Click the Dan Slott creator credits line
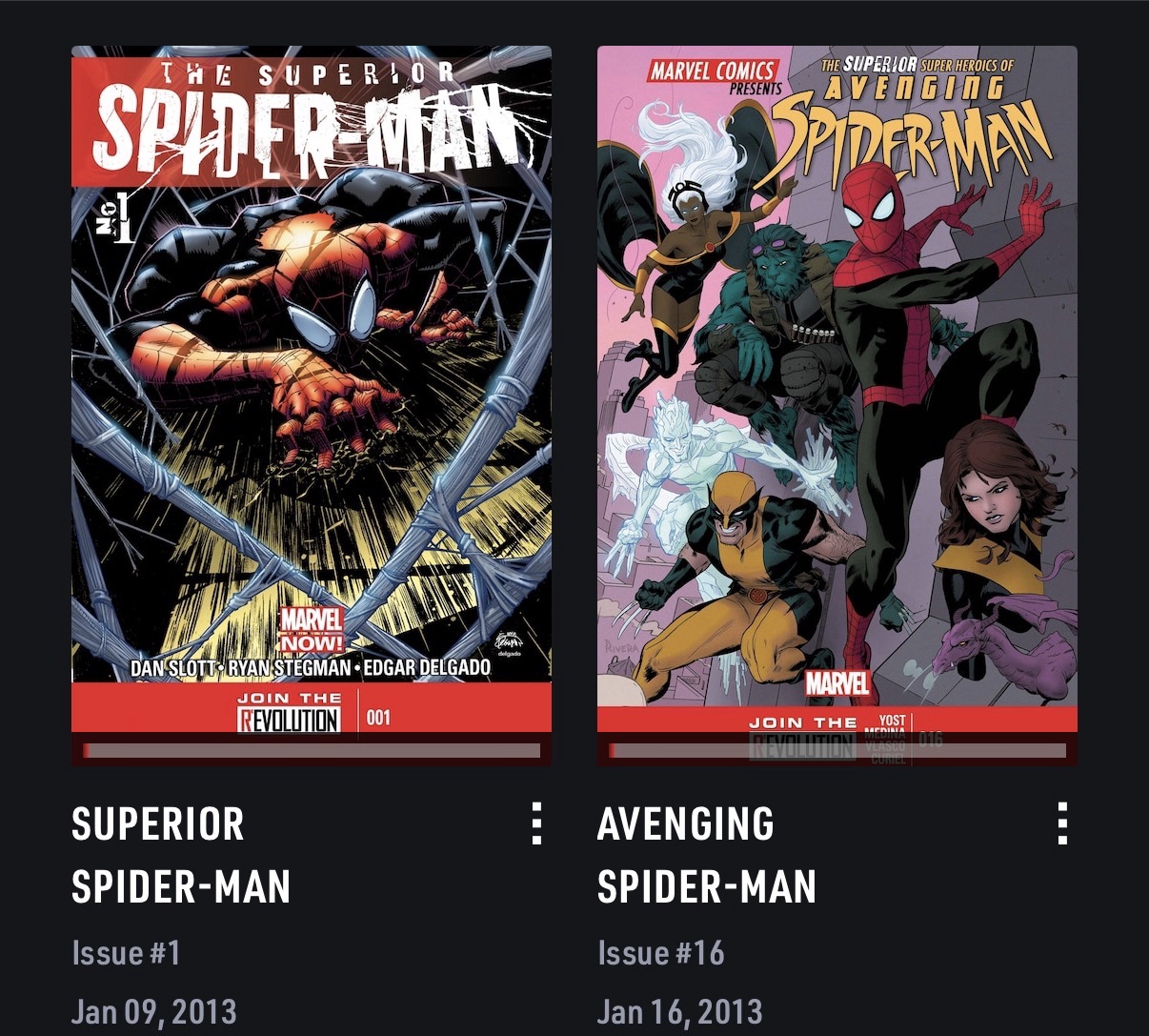 [x=311, y=667]
